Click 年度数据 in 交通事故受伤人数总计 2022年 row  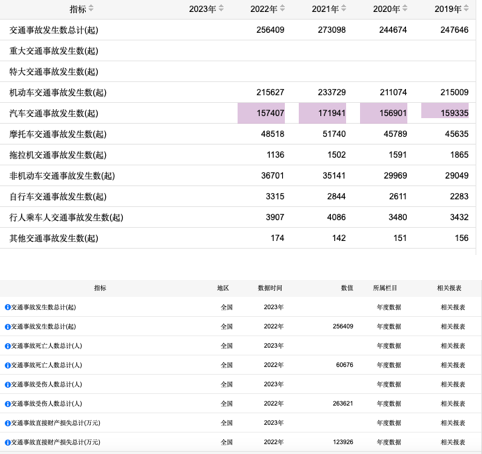pos(389,404)
